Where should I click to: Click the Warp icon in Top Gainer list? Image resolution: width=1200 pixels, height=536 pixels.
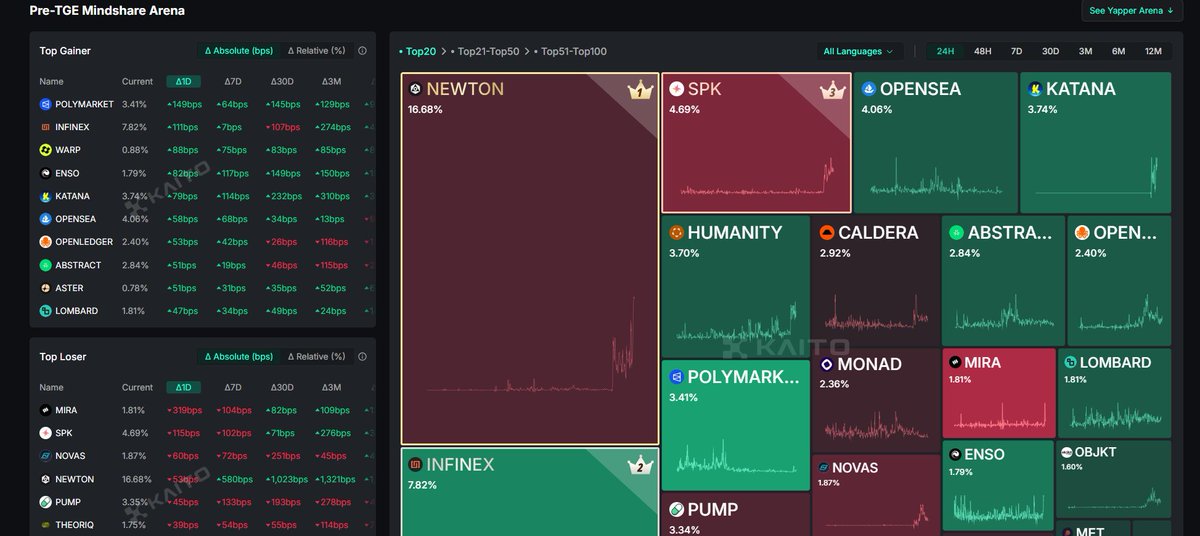coord(45,150)
